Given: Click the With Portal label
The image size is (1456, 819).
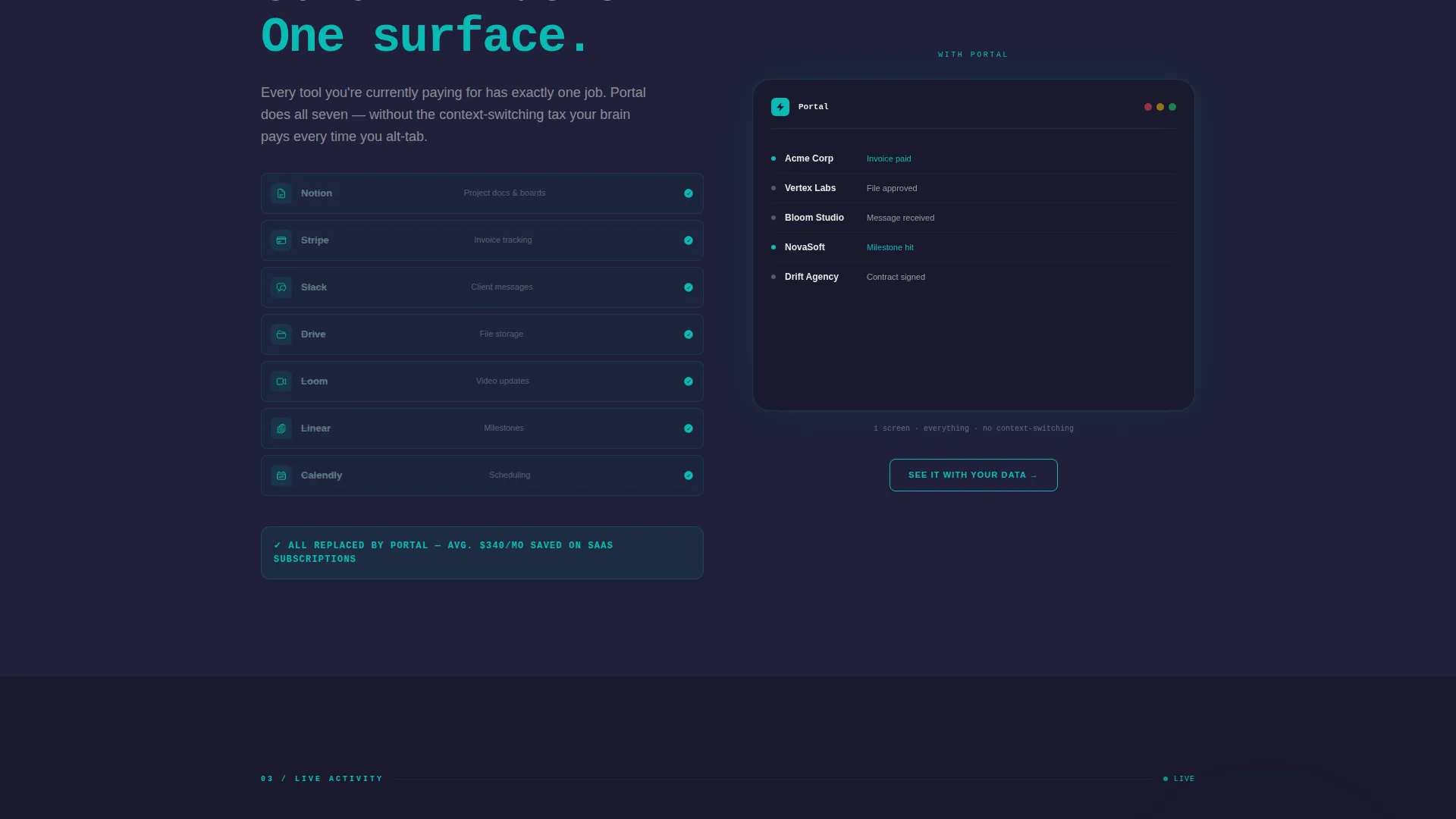Looking at the screenshot, I should (x=973, y=55).
